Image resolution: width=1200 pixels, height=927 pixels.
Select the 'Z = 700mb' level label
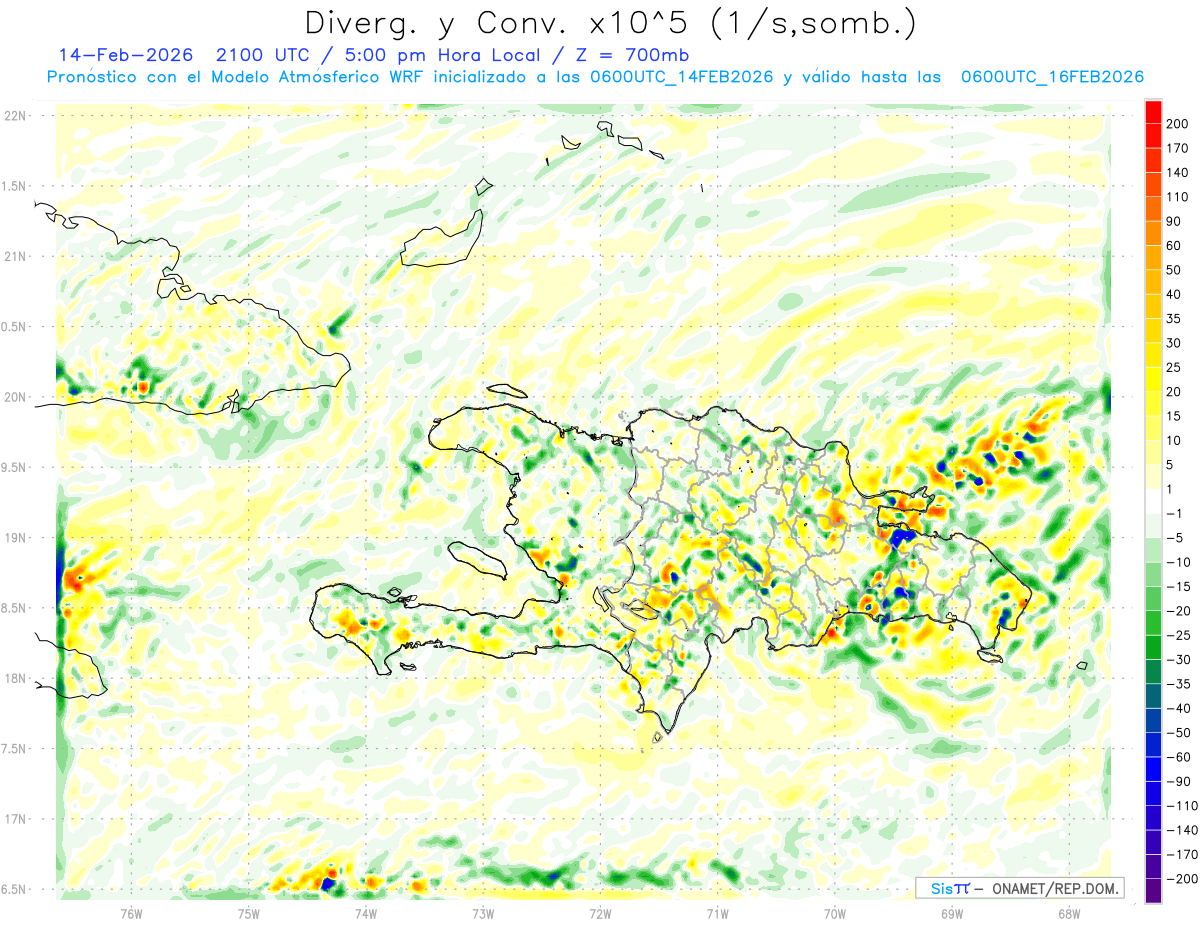[633, 54]
